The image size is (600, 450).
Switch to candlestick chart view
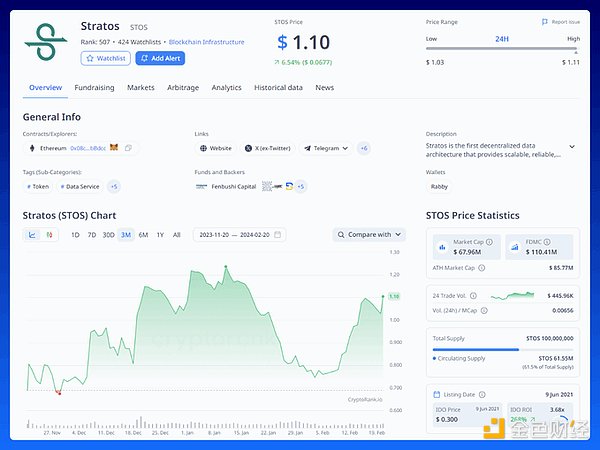pos(48,235)
